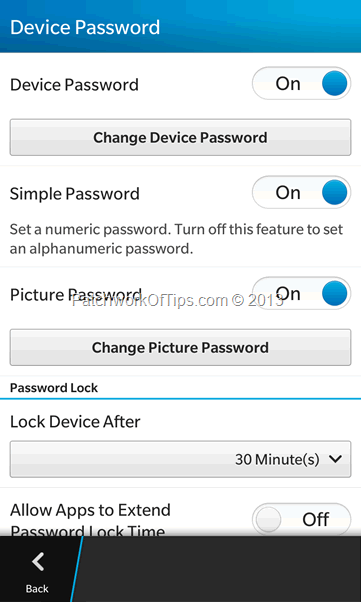The height and width of the screenshot is (602, 361).
Task: Tap the Device Password row label
Action: 74,84
